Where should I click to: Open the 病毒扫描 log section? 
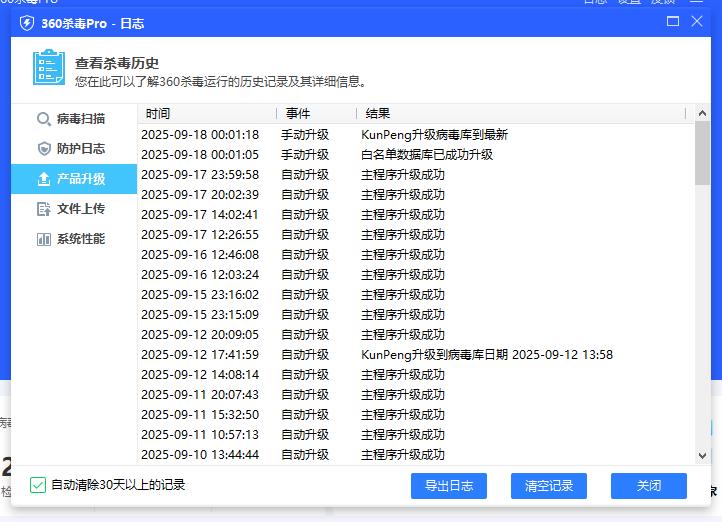coord(74,119)
